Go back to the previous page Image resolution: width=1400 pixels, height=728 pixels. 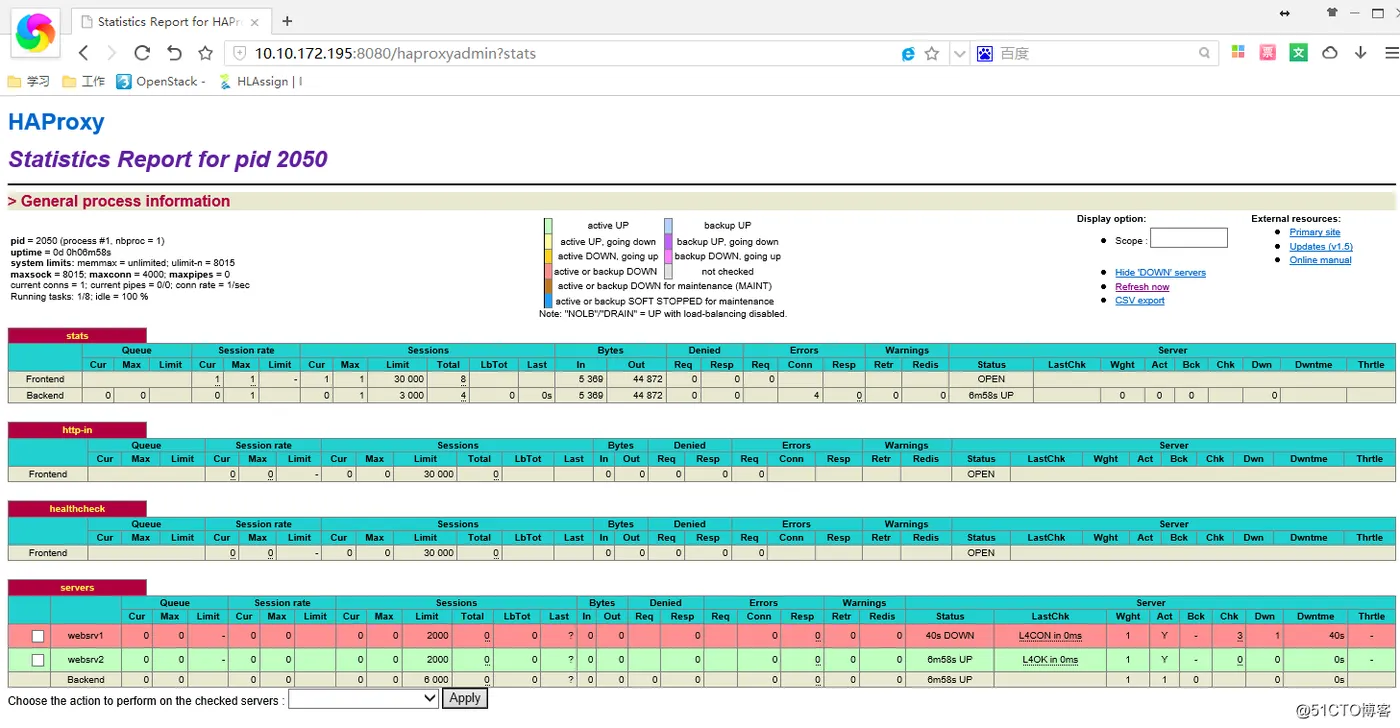point(84,53)
